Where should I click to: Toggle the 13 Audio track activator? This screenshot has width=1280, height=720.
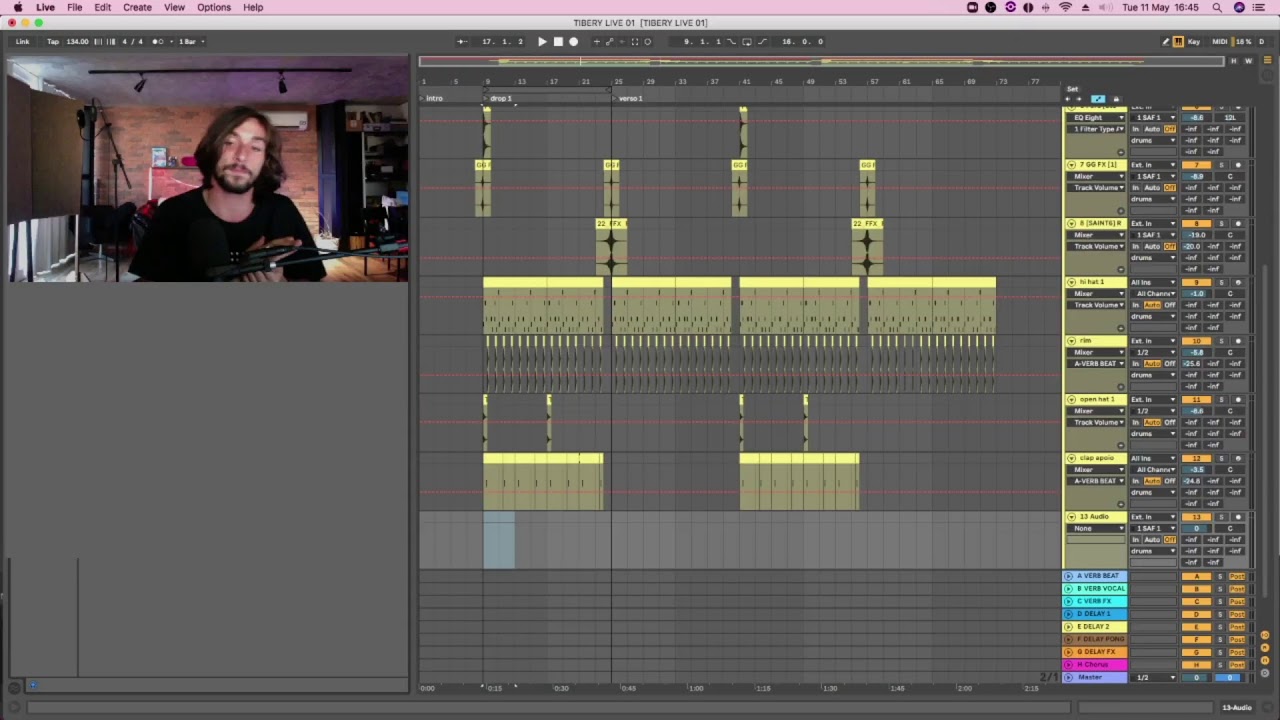tap(1196, 517)
